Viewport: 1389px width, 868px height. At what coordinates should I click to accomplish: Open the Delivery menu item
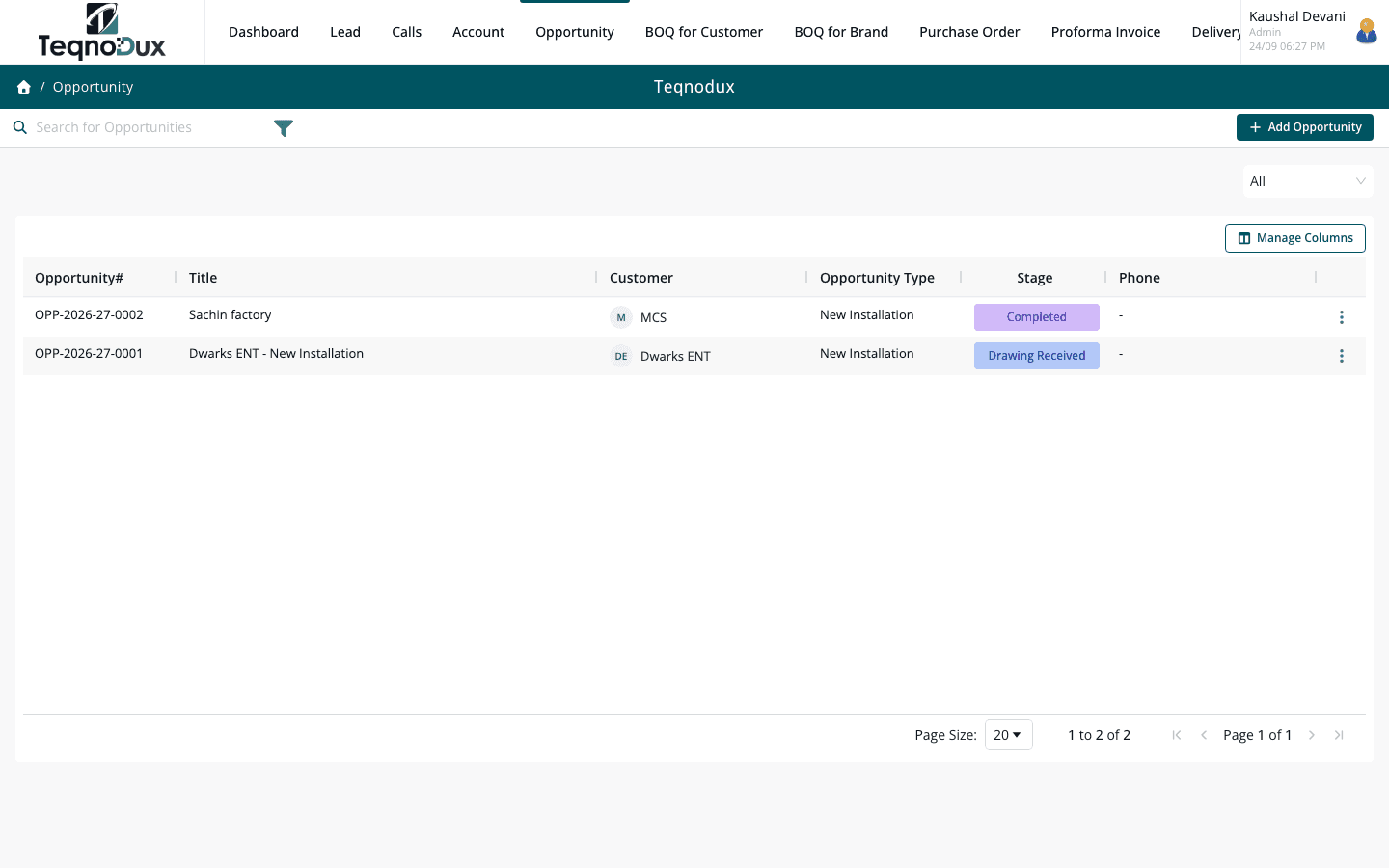point(1216,32)
